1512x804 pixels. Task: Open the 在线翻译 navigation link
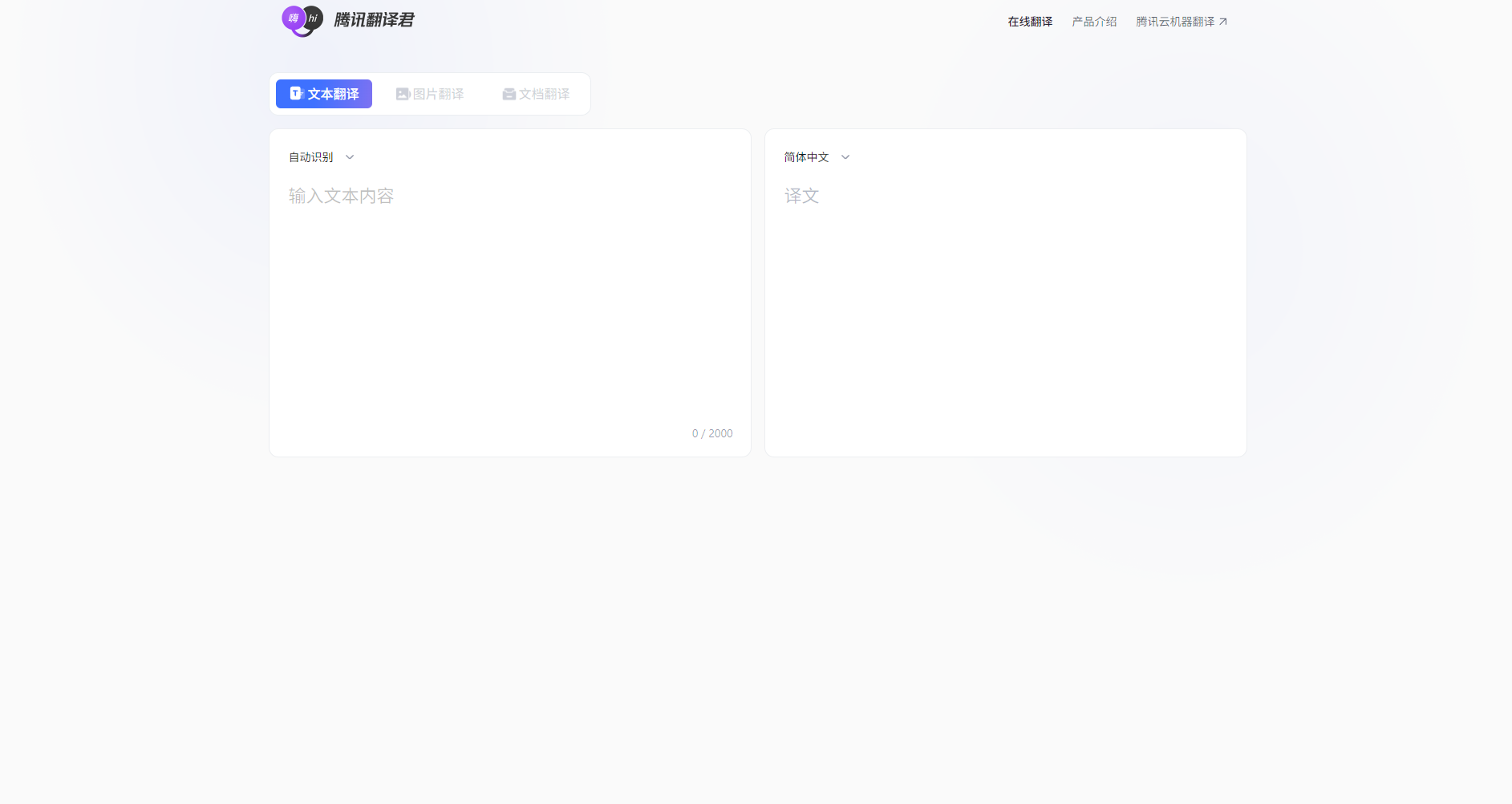(x=1029, y=21)
